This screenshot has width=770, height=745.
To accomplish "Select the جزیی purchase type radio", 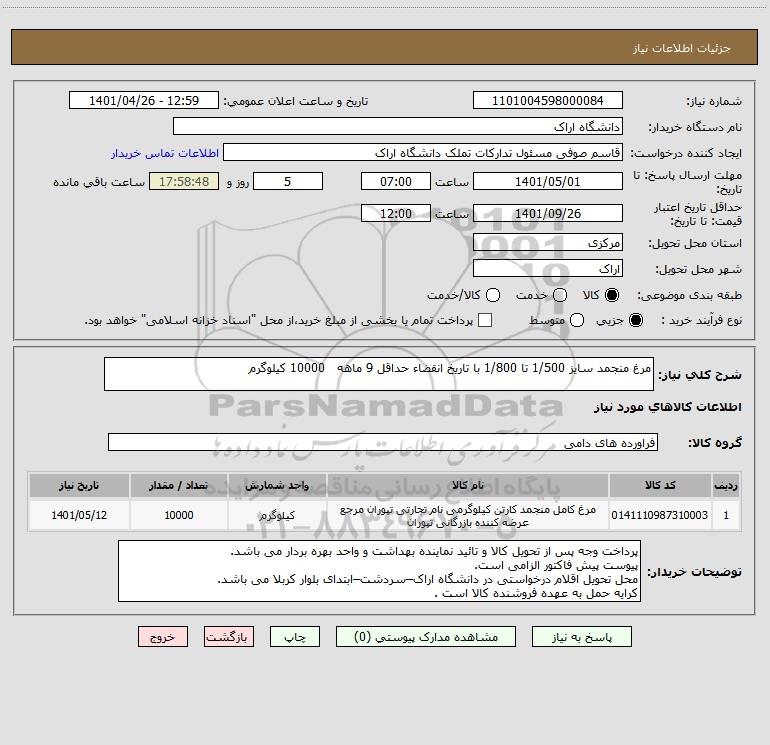I will [635, 320].
